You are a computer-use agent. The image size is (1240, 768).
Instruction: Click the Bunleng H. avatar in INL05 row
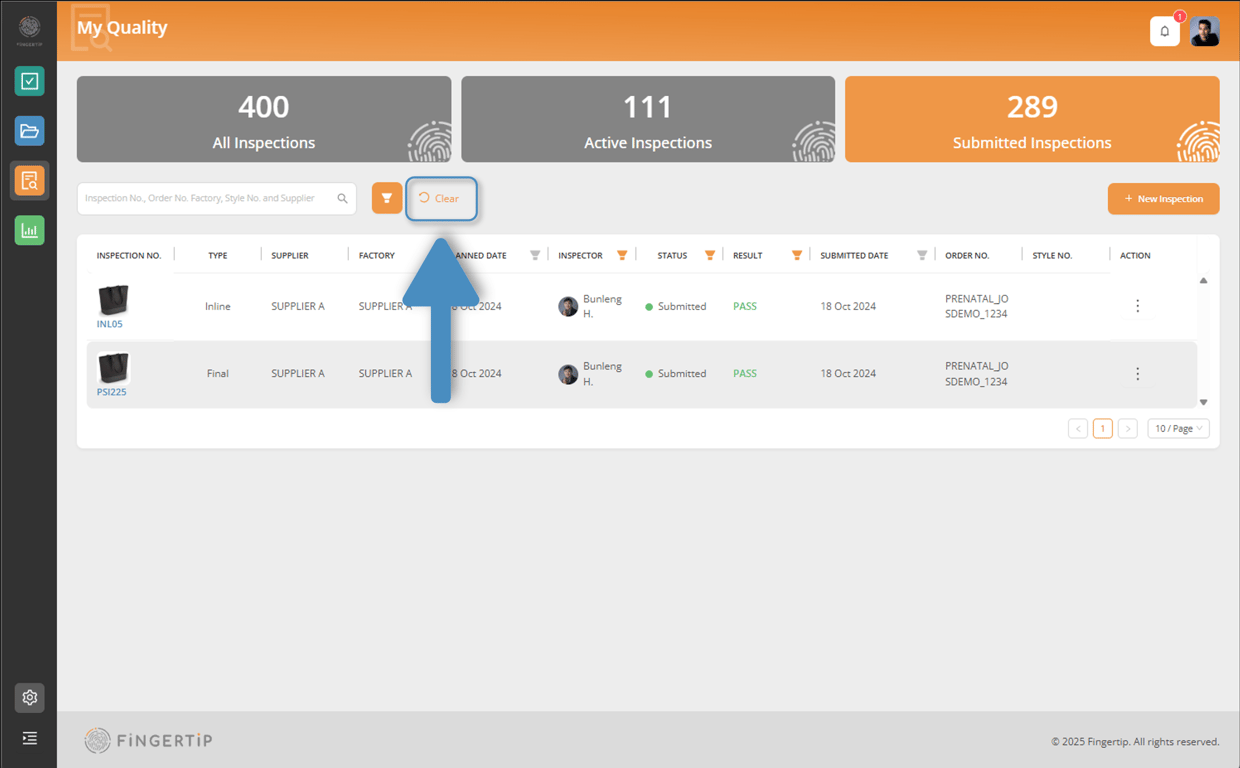568,307
